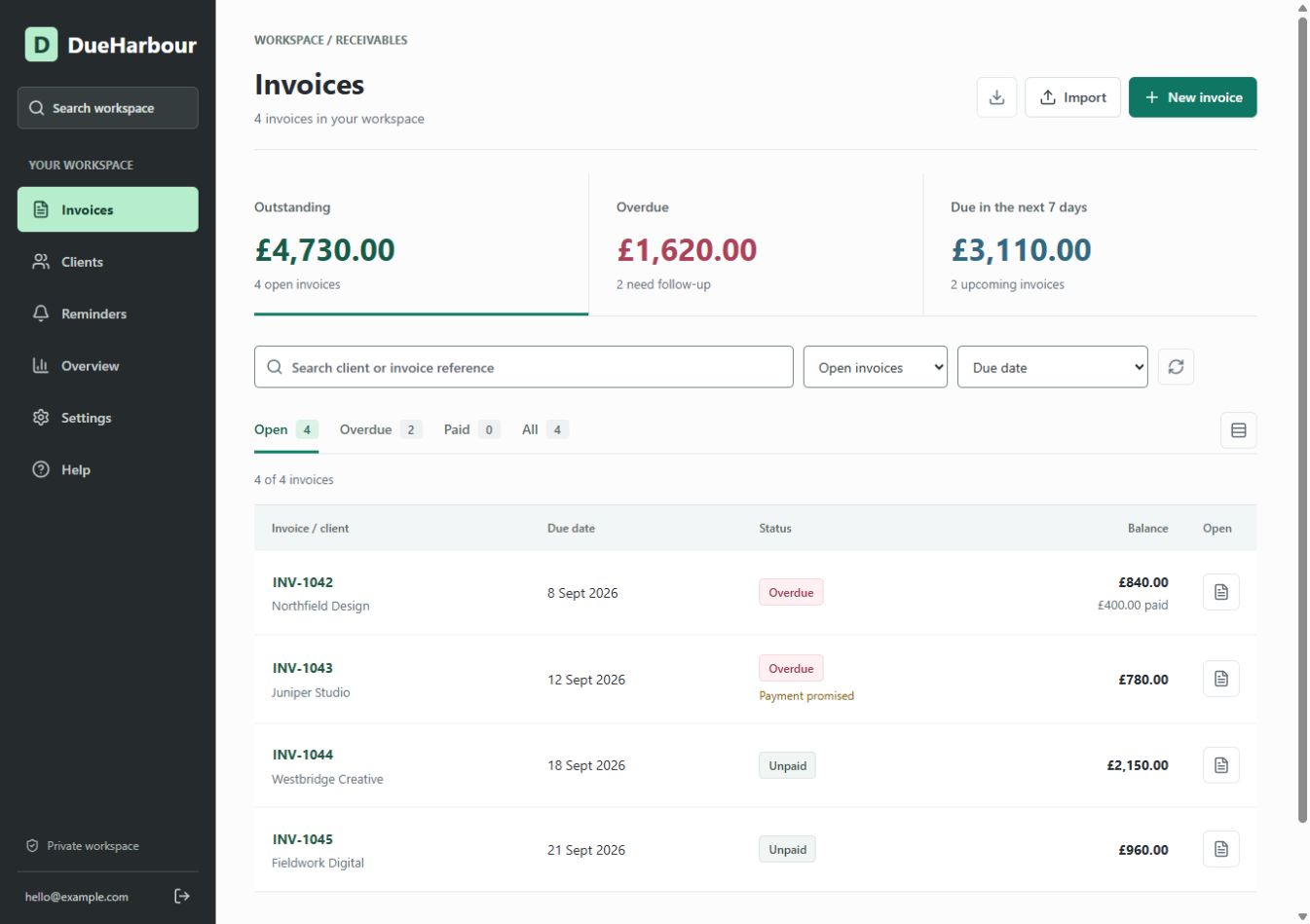The image size is (1310, 924).
Task: Click the Import button
Action: click(1072, 97)
